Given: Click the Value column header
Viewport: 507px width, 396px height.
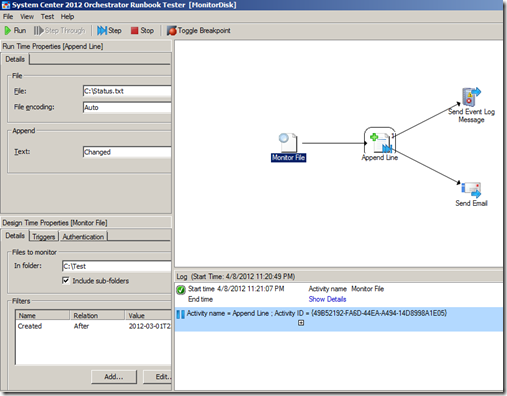Looking at the screenshot, I should coord(148,315).
